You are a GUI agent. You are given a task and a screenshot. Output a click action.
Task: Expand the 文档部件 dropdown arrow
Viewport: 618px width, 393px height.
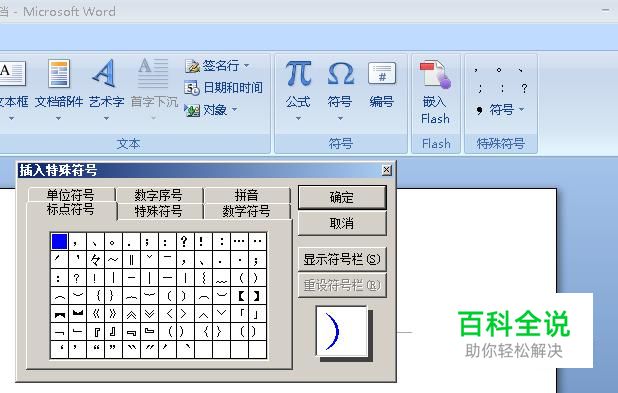[58, 118]
